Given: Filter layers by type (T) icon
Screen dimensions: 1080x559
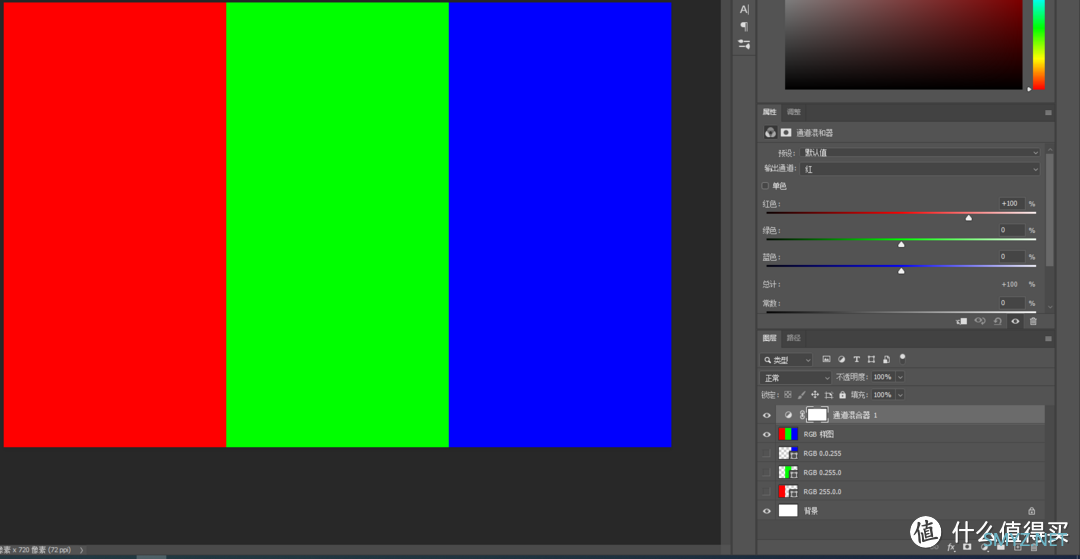Looking at the screenshot, I should (857, 359).
